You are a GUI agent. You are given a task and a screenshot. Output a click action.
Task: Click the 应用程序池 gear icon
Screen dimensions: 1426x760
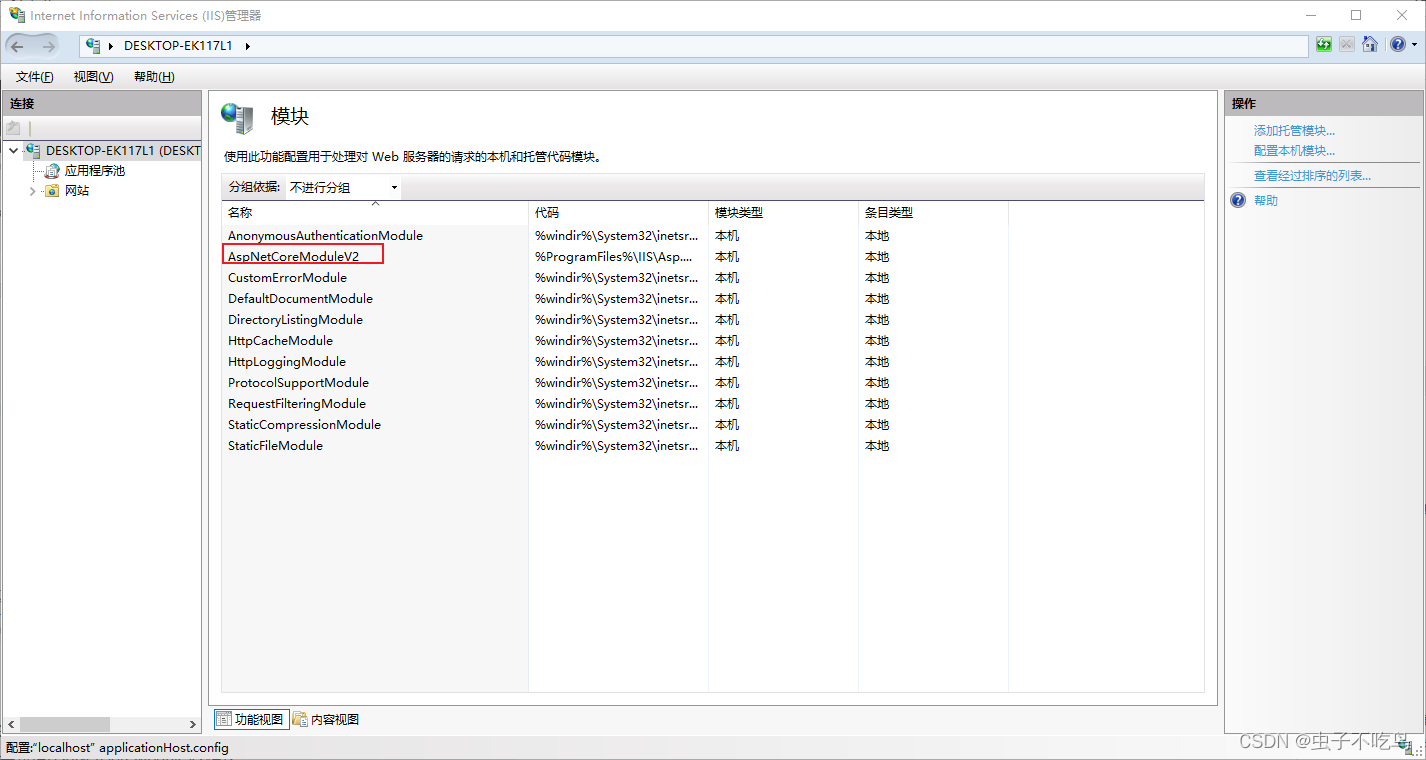(52, 171)
